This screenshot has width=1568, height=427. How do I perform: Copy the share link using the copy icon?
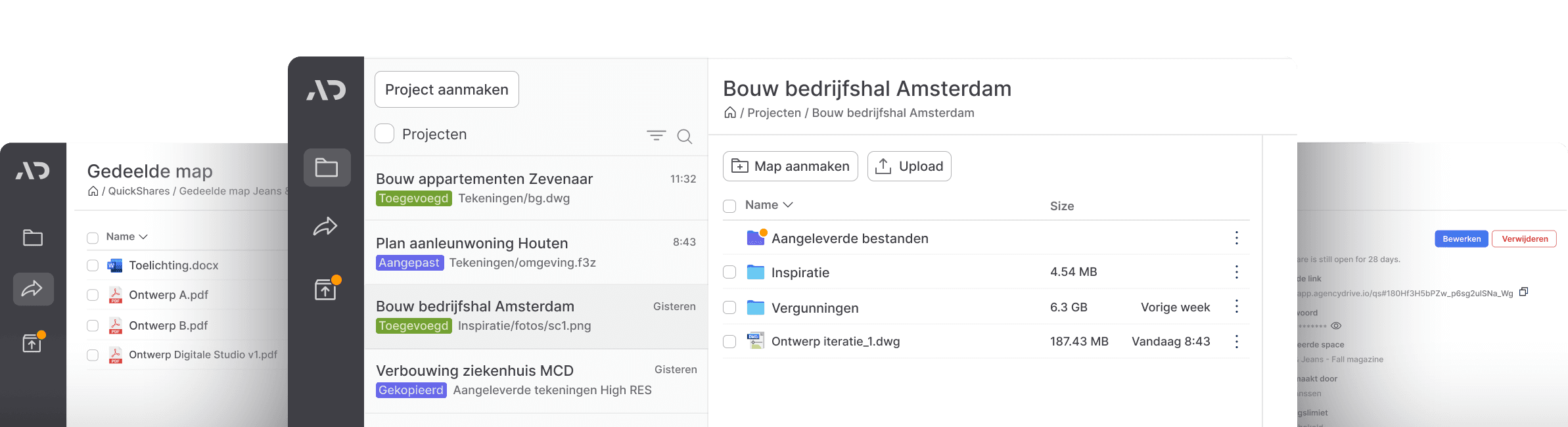click(1523, 292)
